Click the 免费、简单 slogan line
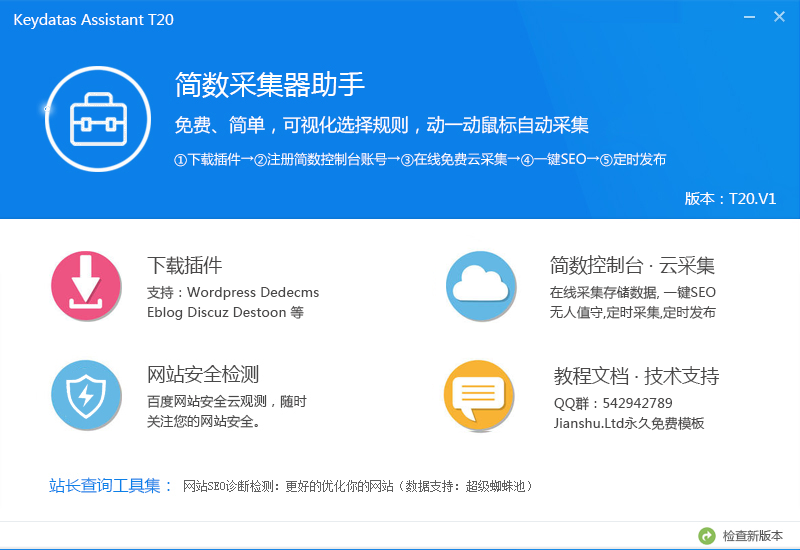The height and width of the screenshot is (550, 800). coord(382,125)
